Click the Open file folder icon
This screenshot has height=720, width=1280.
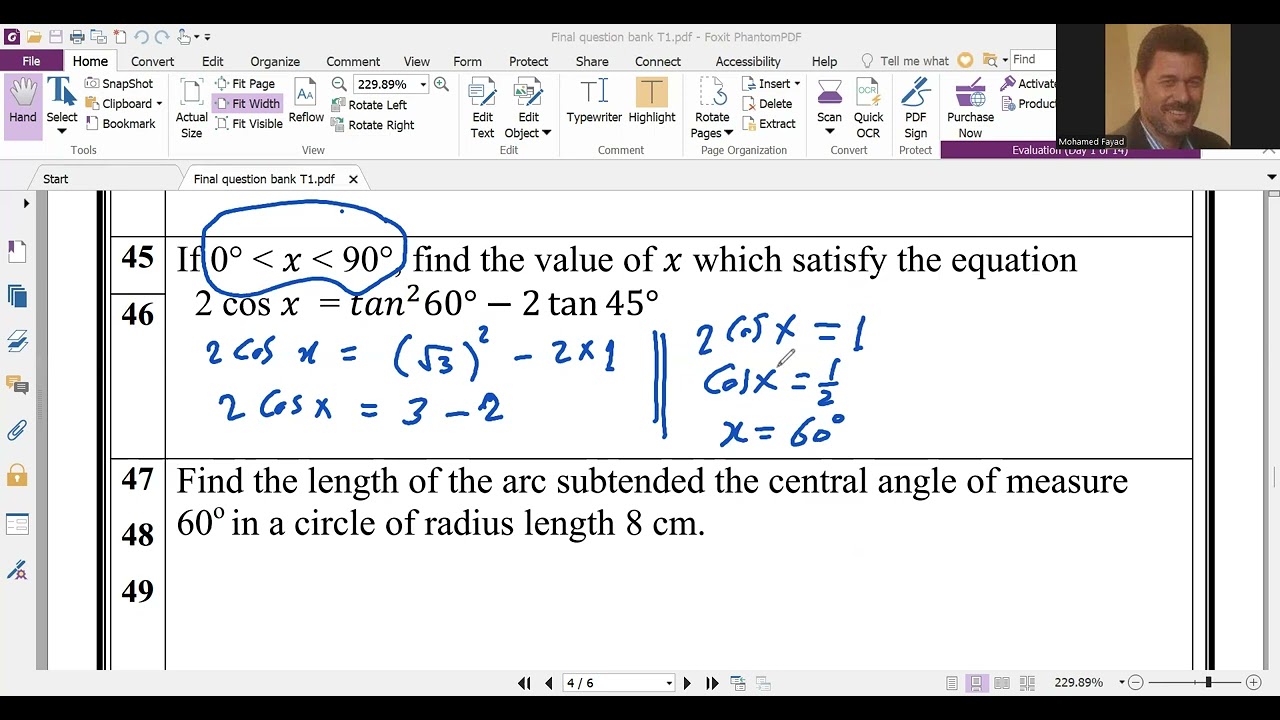pyautogui.click(x=35, y=37)
